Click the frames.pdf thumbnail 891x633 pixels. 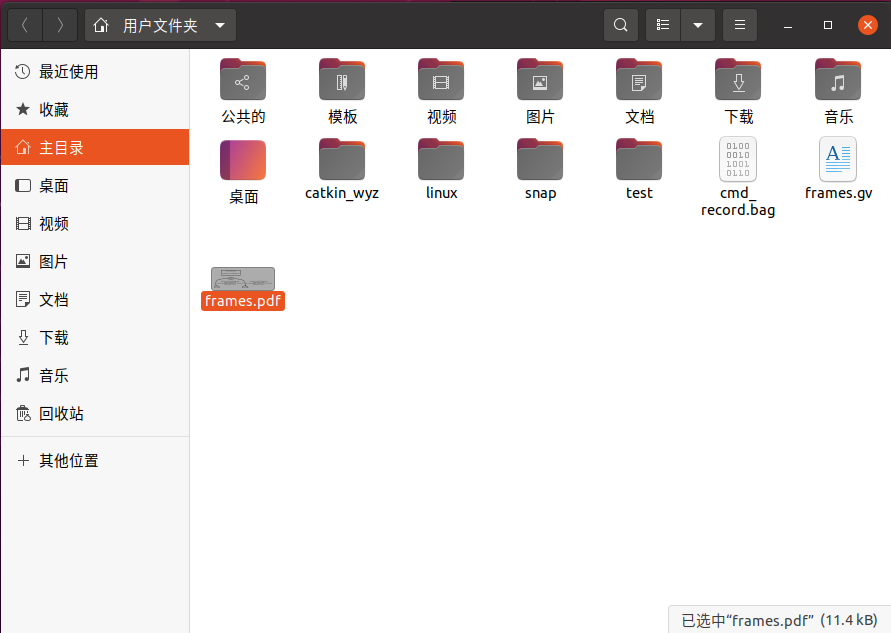point(242,279)
